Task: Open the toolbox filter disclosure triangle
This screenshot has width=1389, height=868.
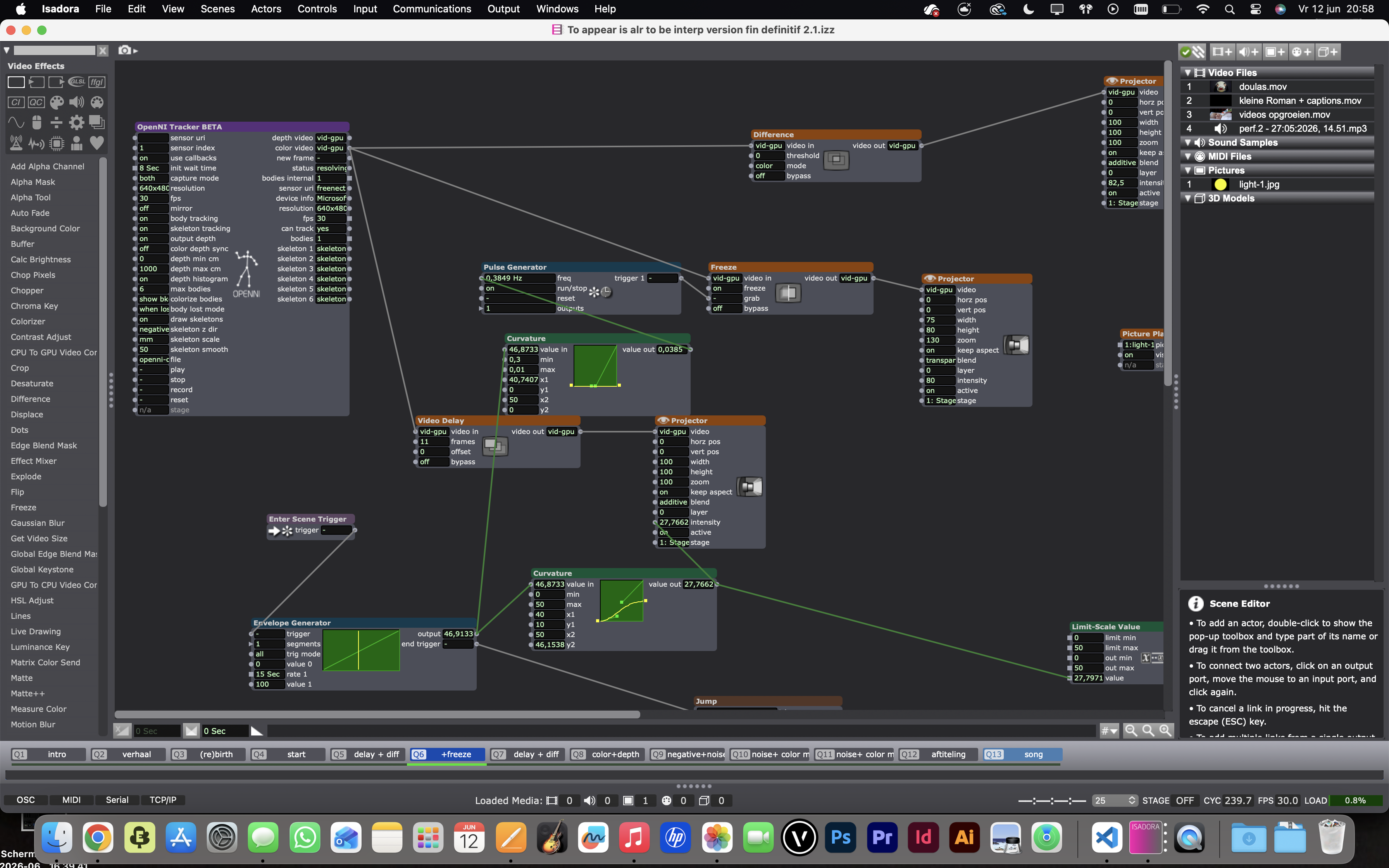Action: 7,50
